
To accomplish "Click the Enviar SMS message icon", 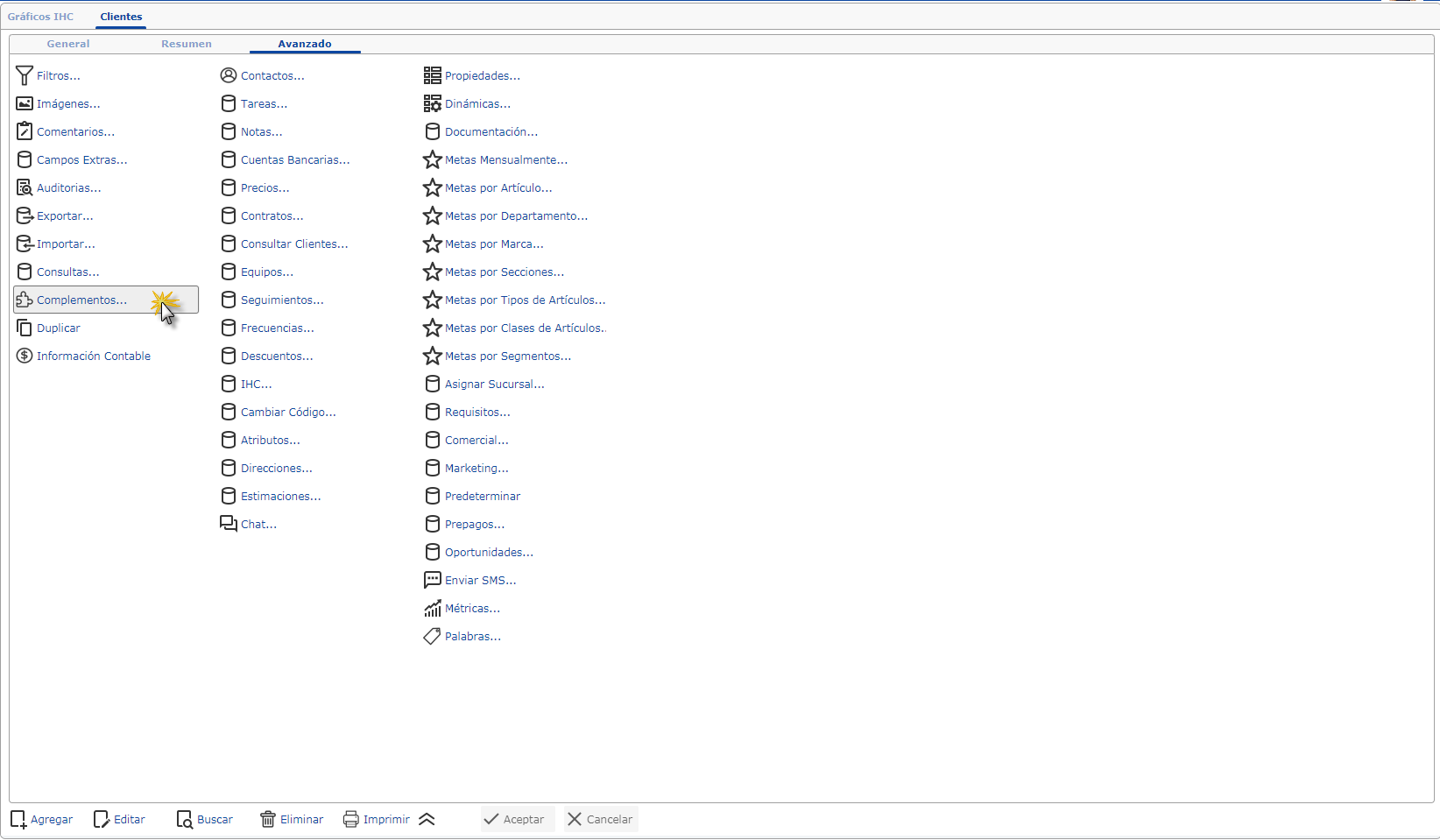I will [433, 581].
